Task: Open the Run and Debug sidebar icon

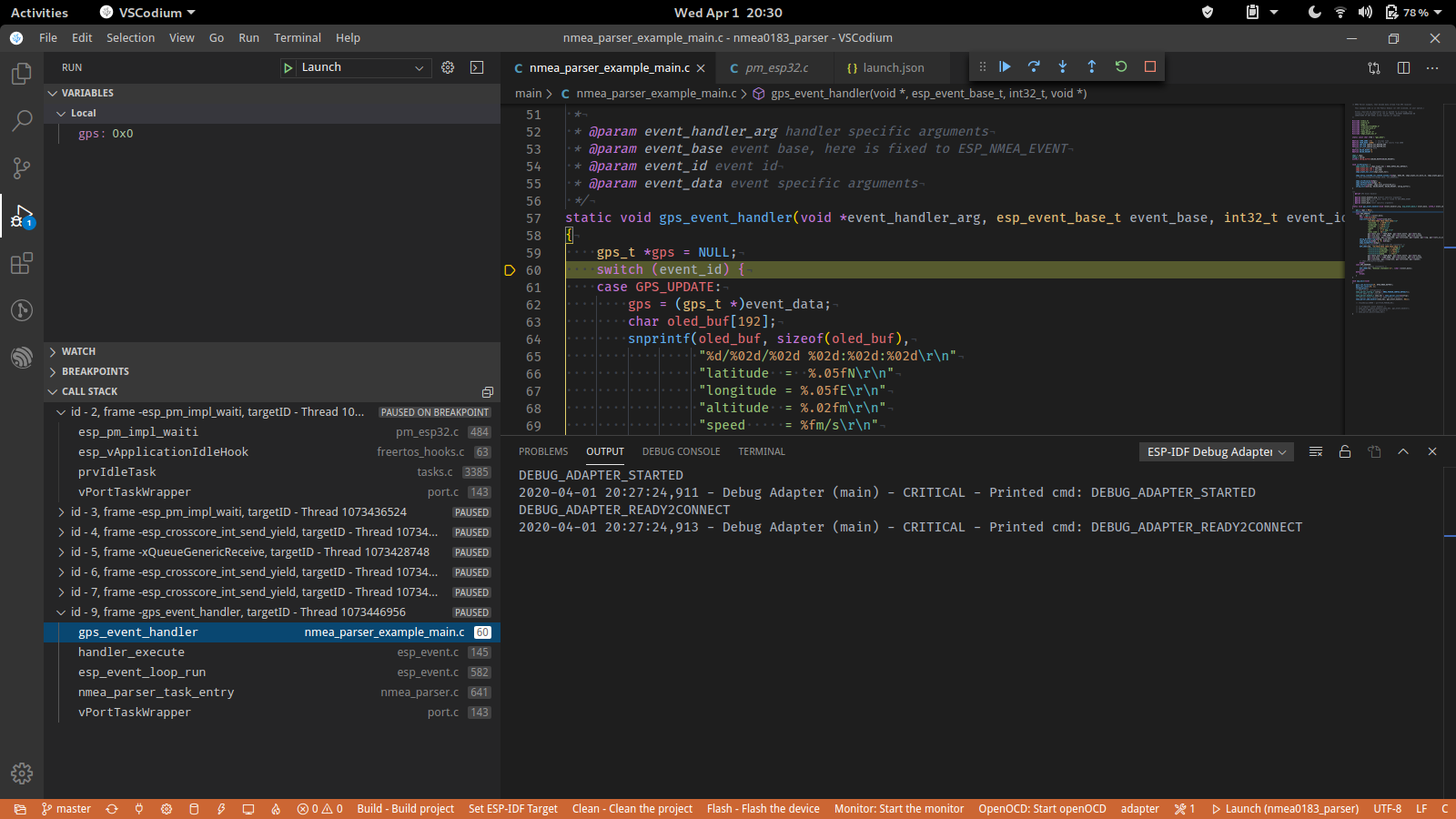Action: 21,216
